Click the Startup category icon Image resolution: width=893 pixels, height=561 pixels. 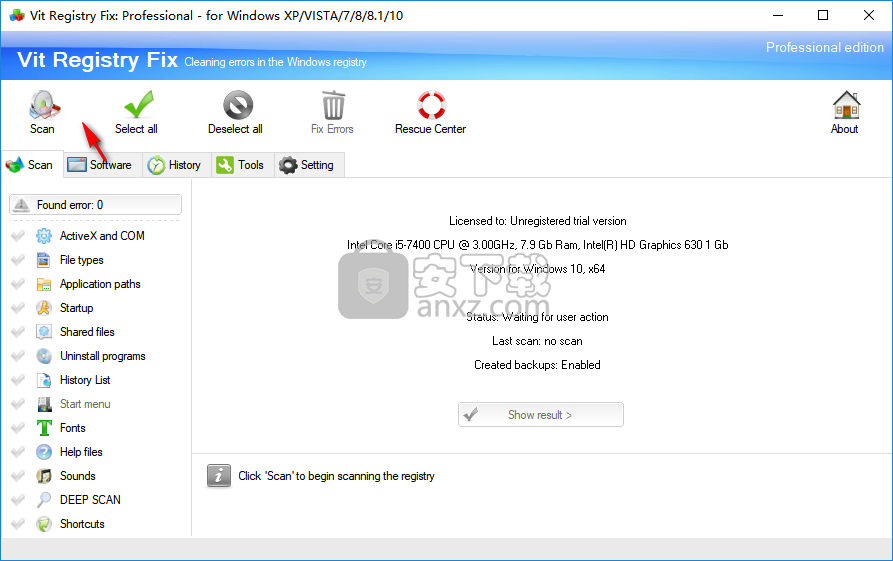[x=44, y=308]
